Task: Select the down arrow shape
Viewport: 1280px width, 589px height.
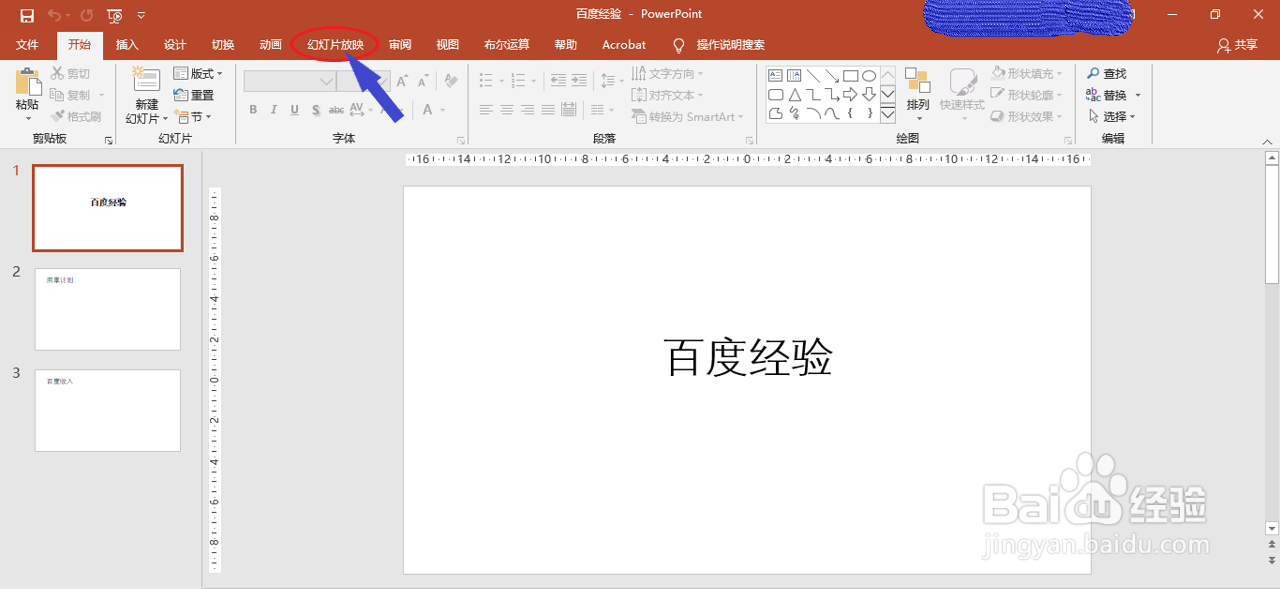Action: click(x=869, y=95)
